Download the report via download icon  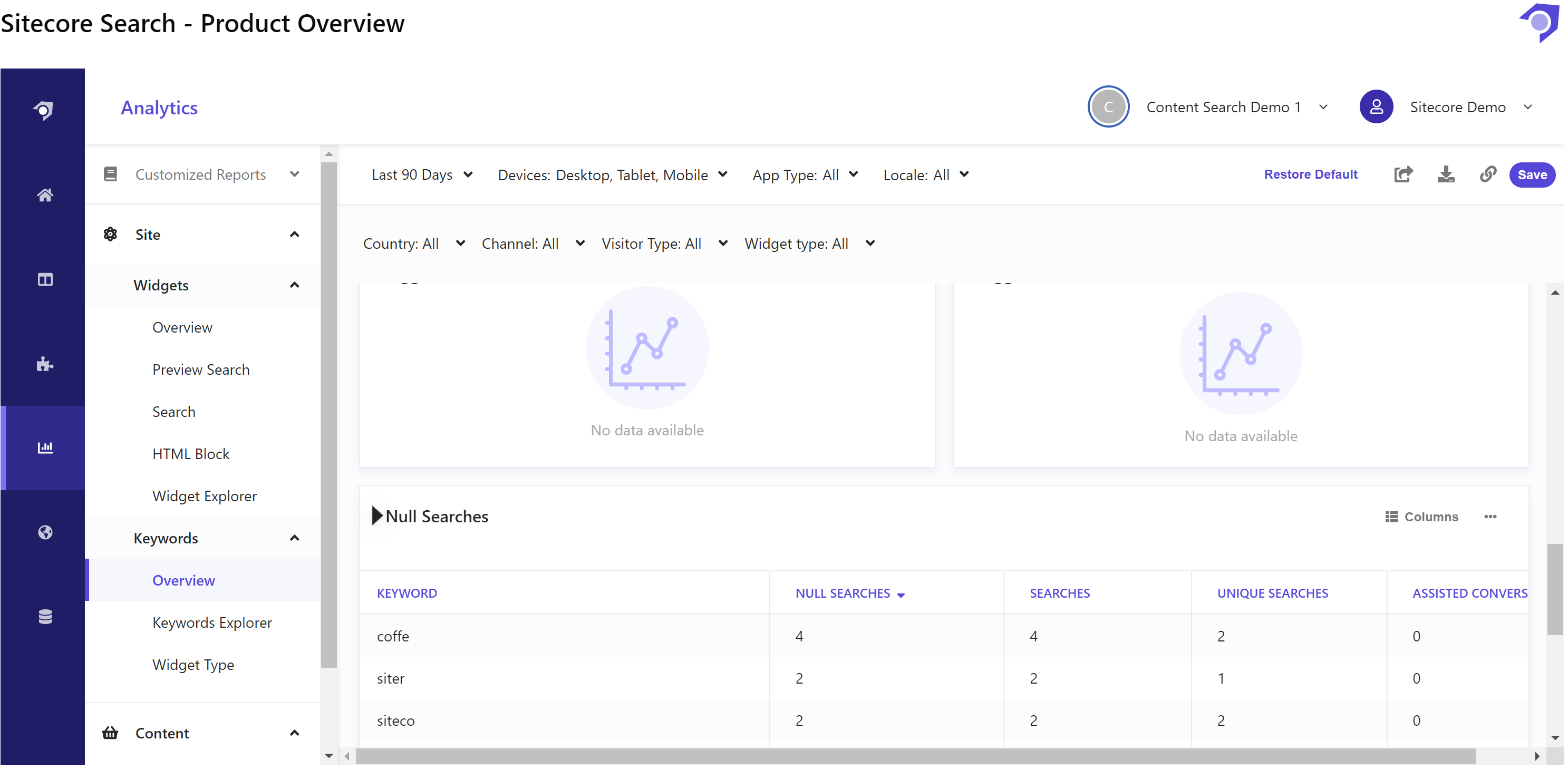[x=1445, y=174]
